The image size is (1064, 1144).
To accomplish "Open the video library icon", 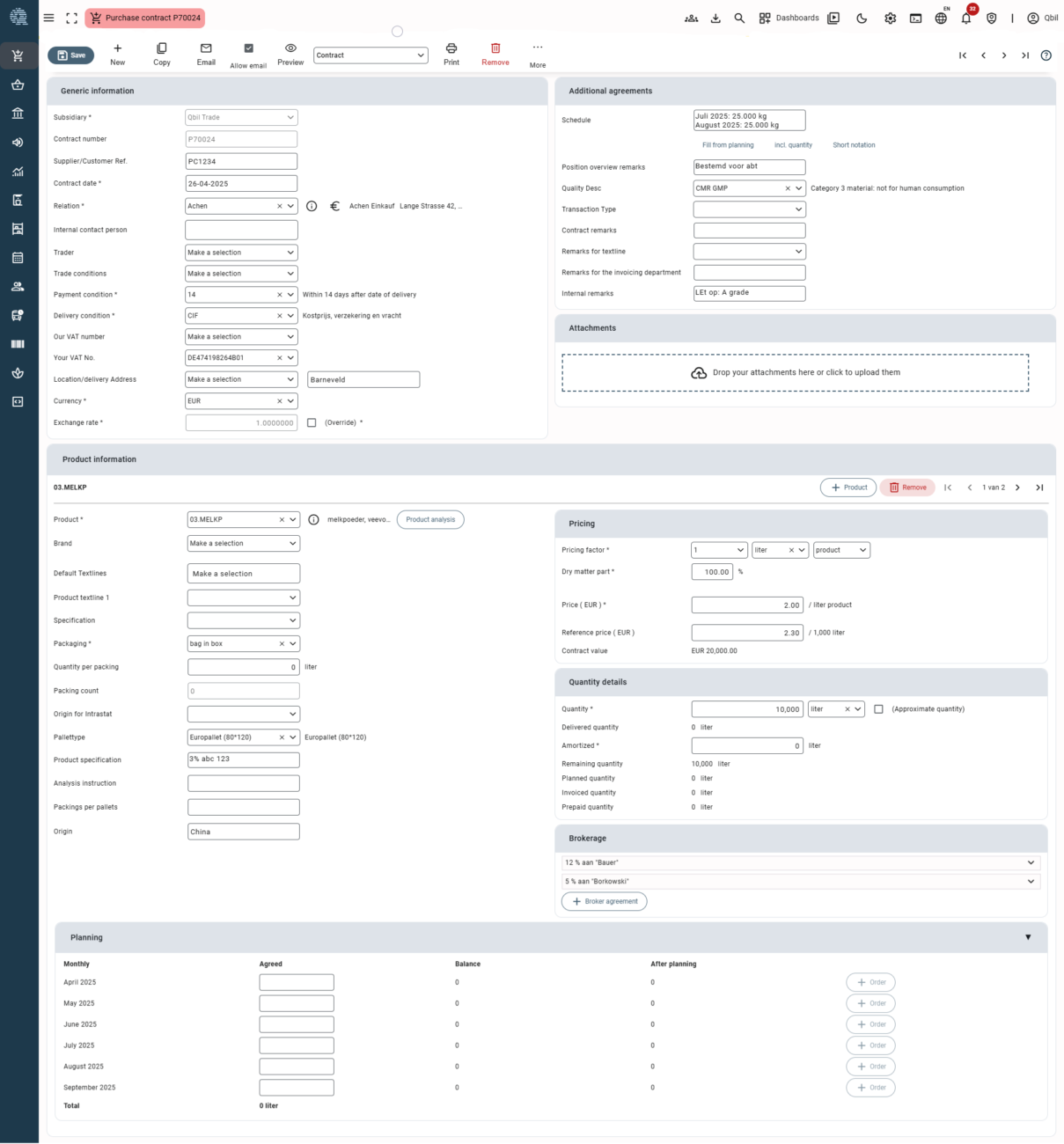I will pos(833,18).
